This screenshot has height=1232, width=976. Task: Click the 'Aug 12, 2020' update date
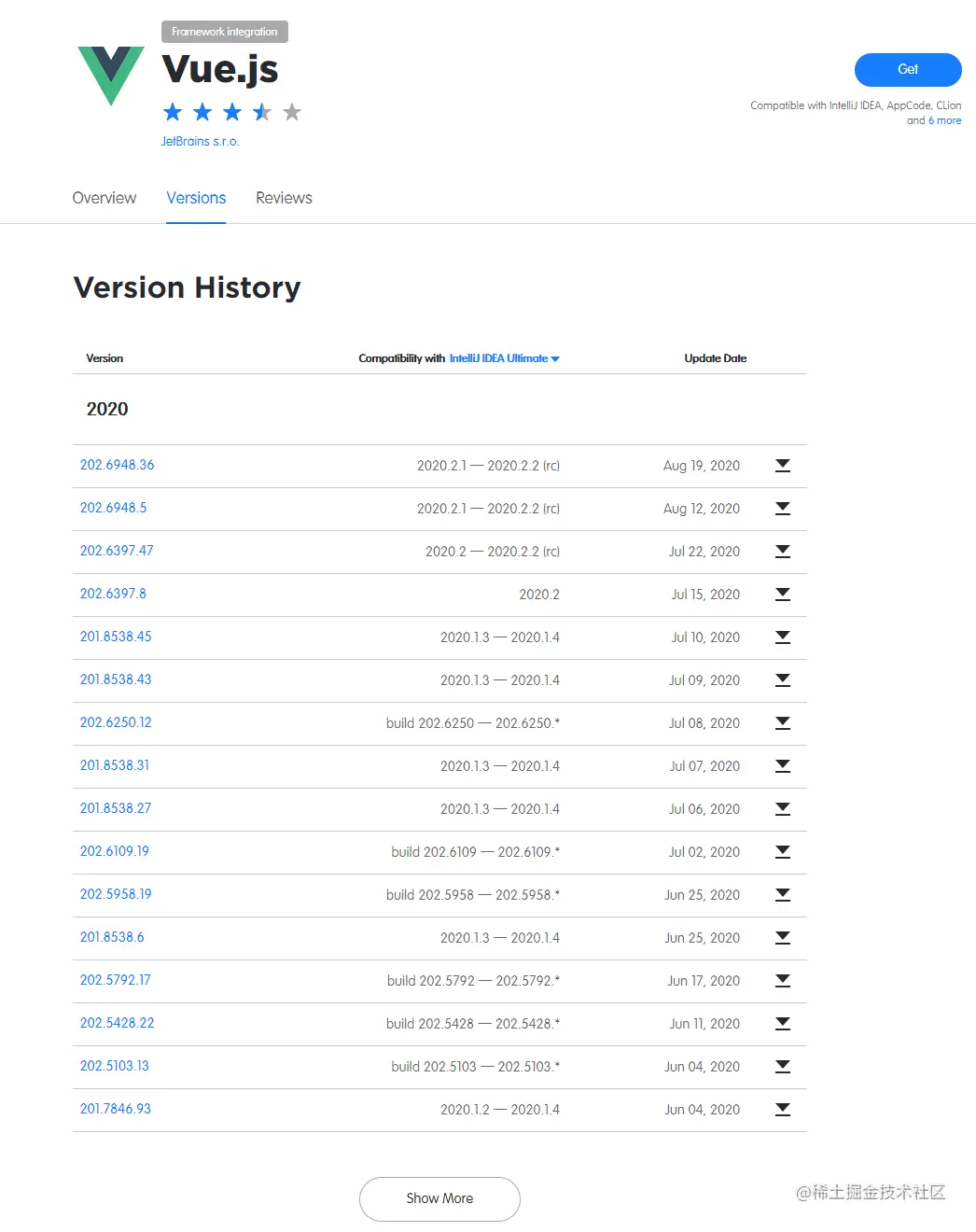[702, 509]
